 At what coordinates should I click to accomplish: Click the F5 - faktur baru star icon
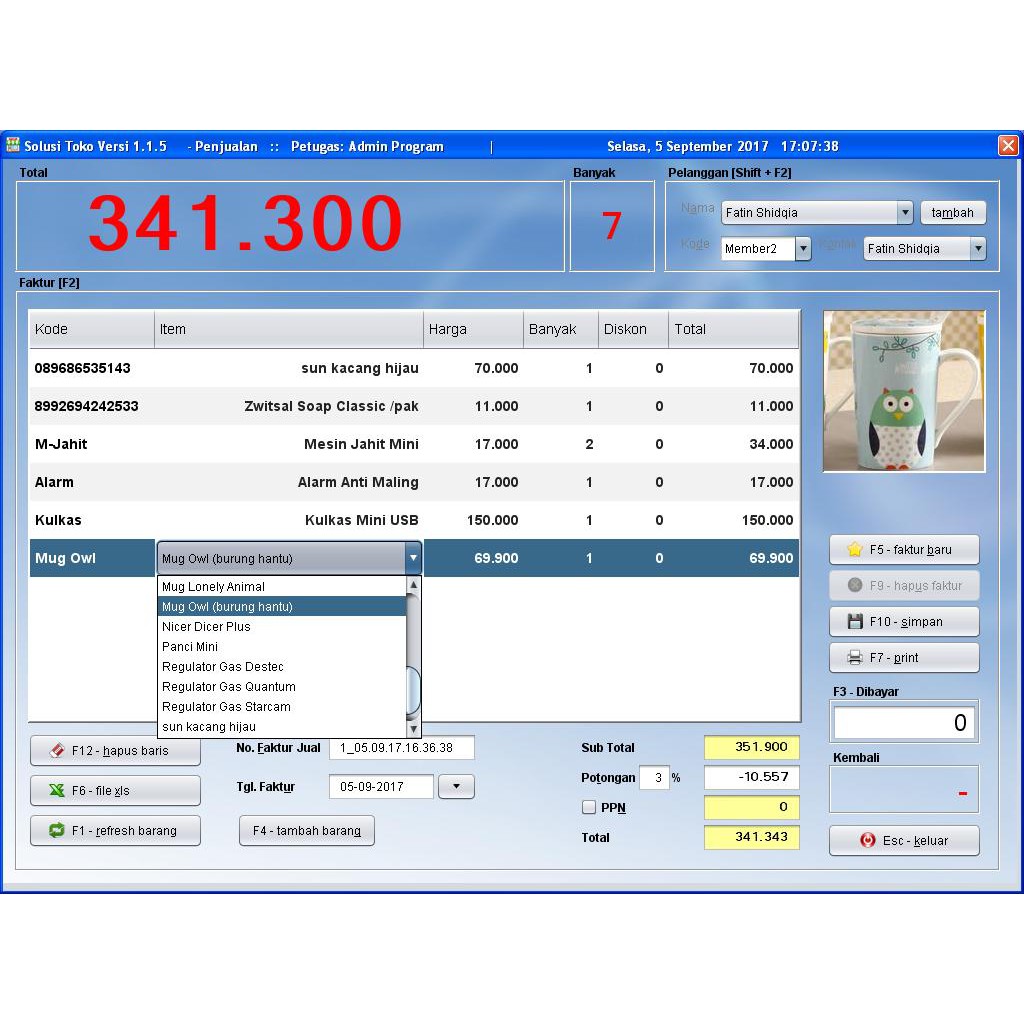click(854, 549)
